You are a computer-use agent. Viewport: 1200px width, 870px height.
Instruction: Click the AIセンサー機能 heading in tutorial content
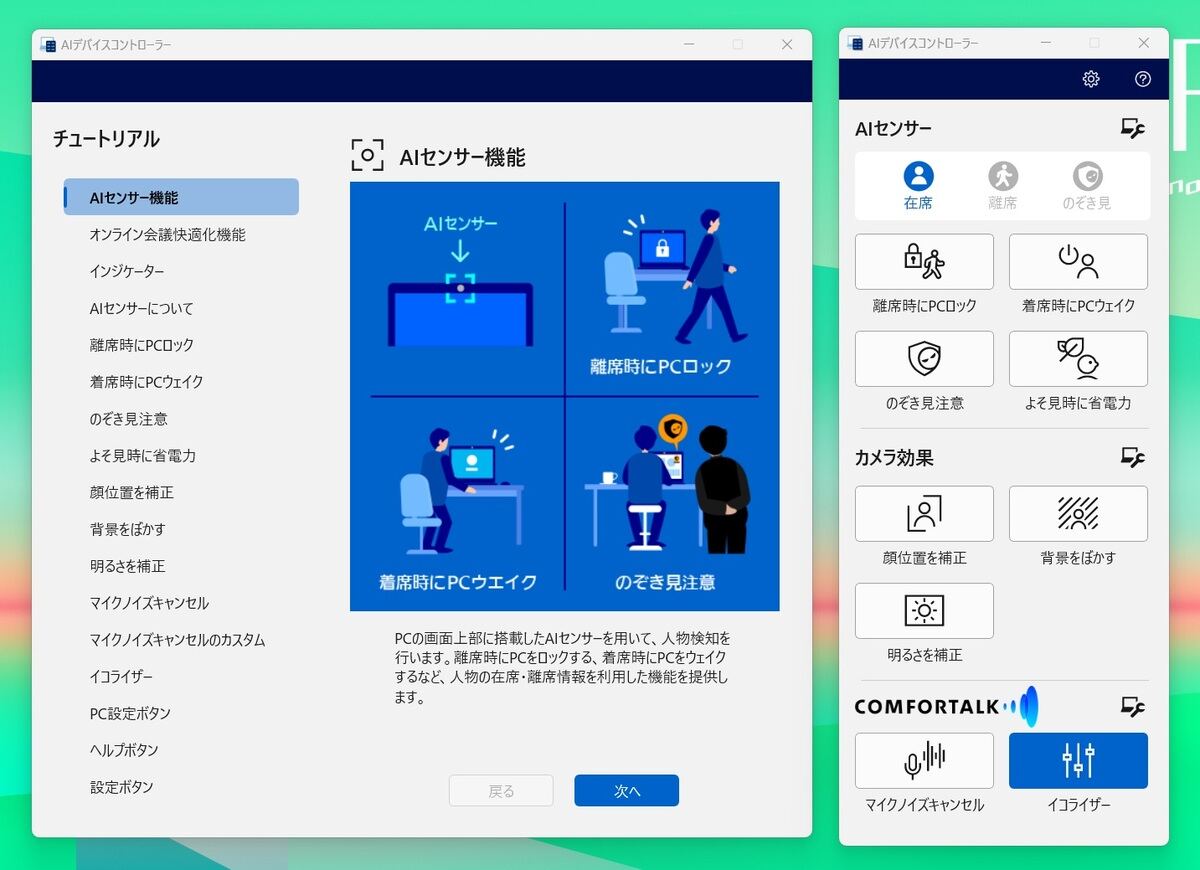coord(462,157)
